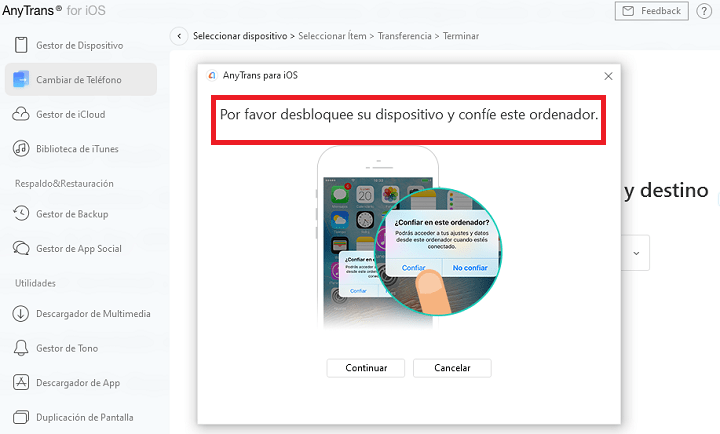Click the AnyTrans logo in dialog title
The height and width of the screenshot is (434, 720).
(212, 75)
